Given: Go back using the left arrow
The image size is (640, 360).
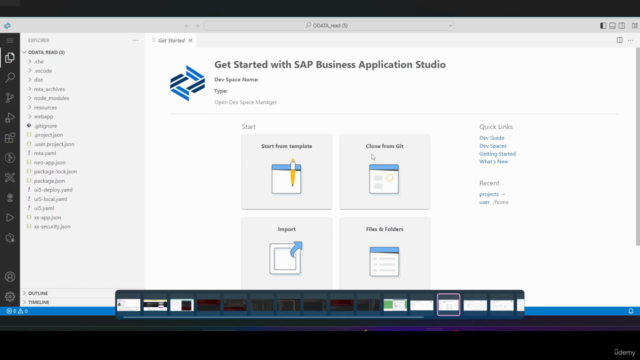Looking at the screenshot, I should 187,26.
